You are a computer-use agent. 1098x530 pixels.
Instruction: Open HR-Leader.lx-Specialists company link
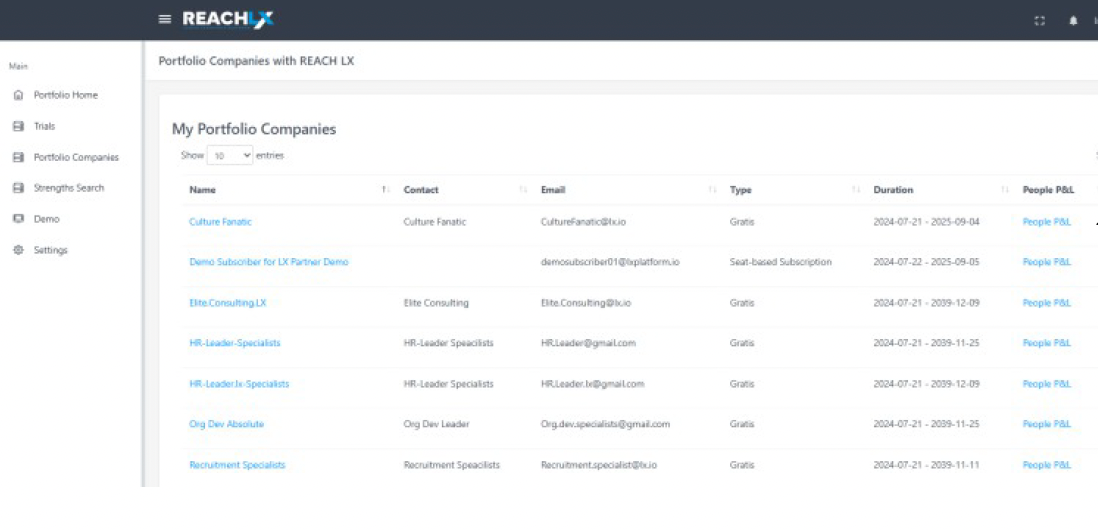(239, 384)
